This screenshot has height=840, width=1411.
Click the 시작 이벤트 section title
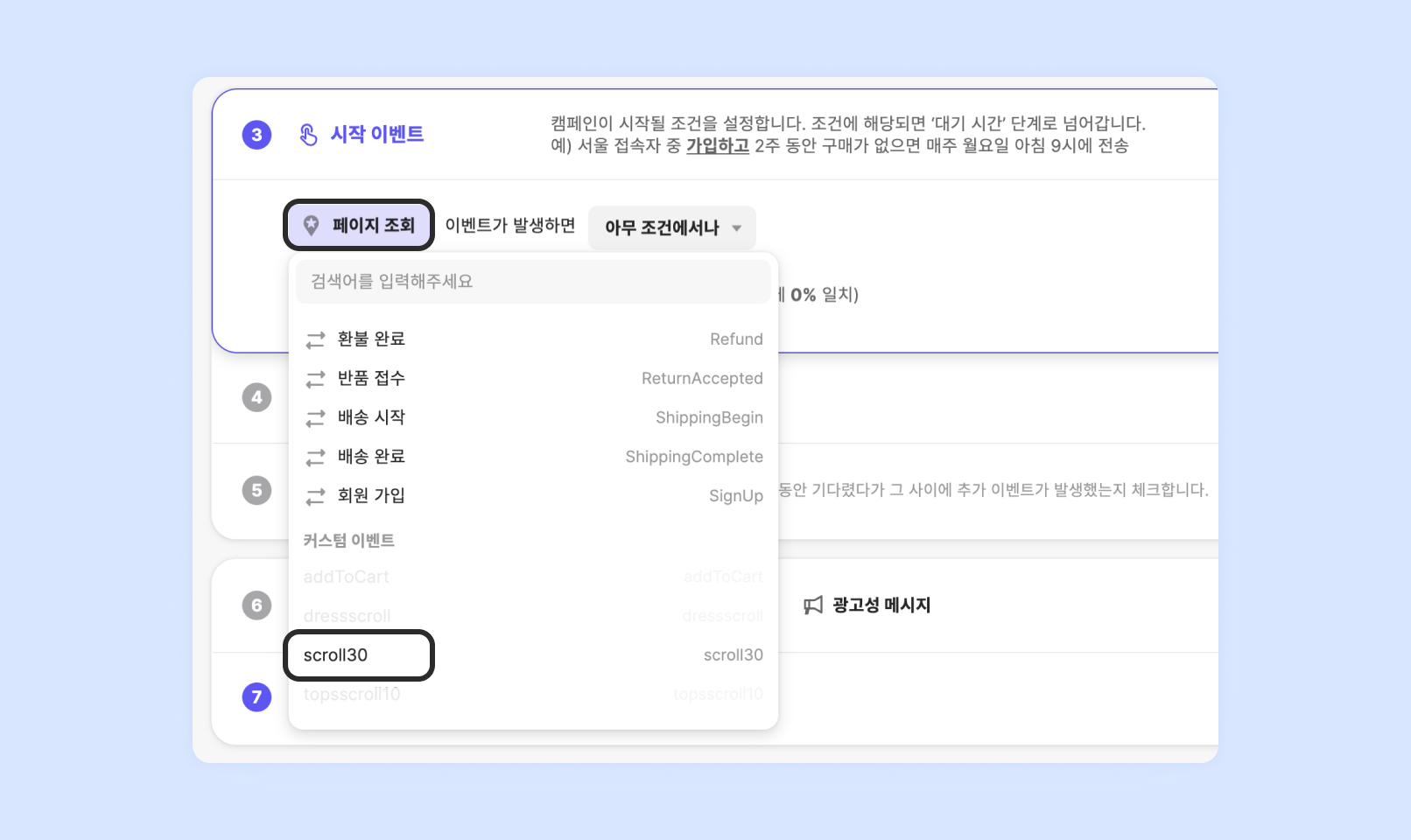[x=377, y=134]
